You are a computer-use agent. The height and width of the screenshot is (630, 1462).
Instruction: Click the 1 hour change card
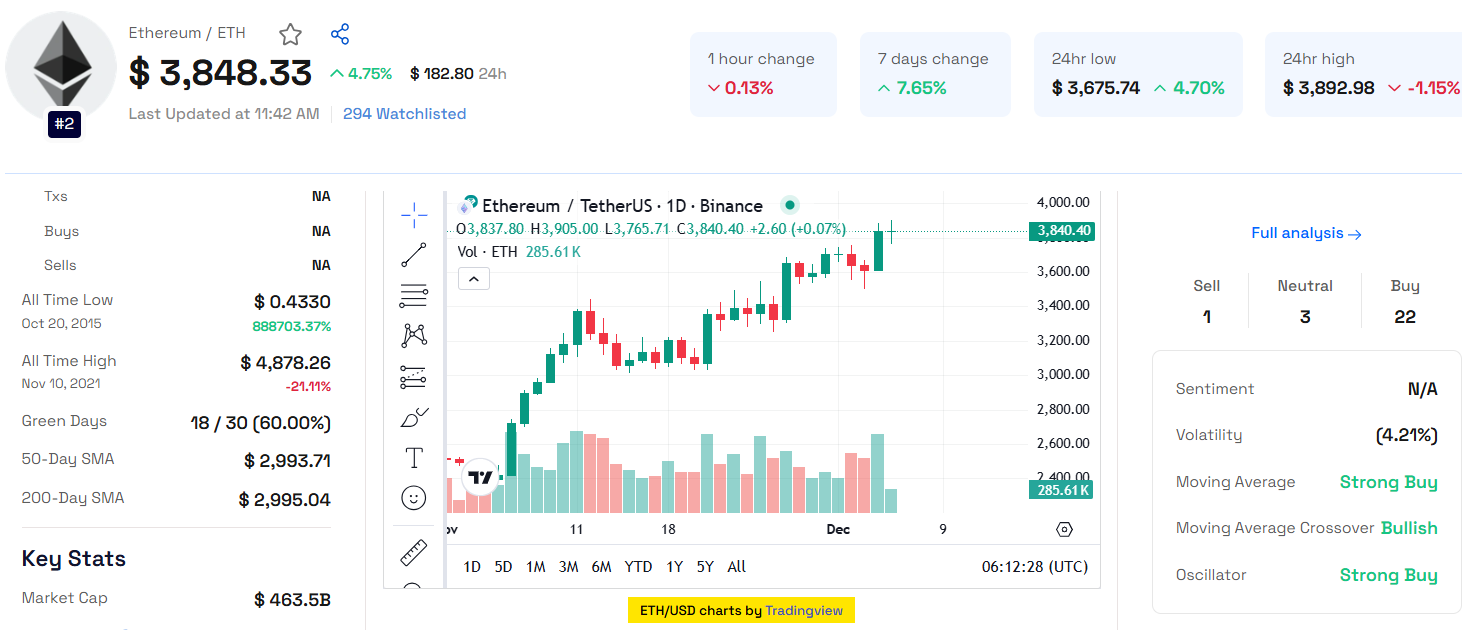coord(763,74)
